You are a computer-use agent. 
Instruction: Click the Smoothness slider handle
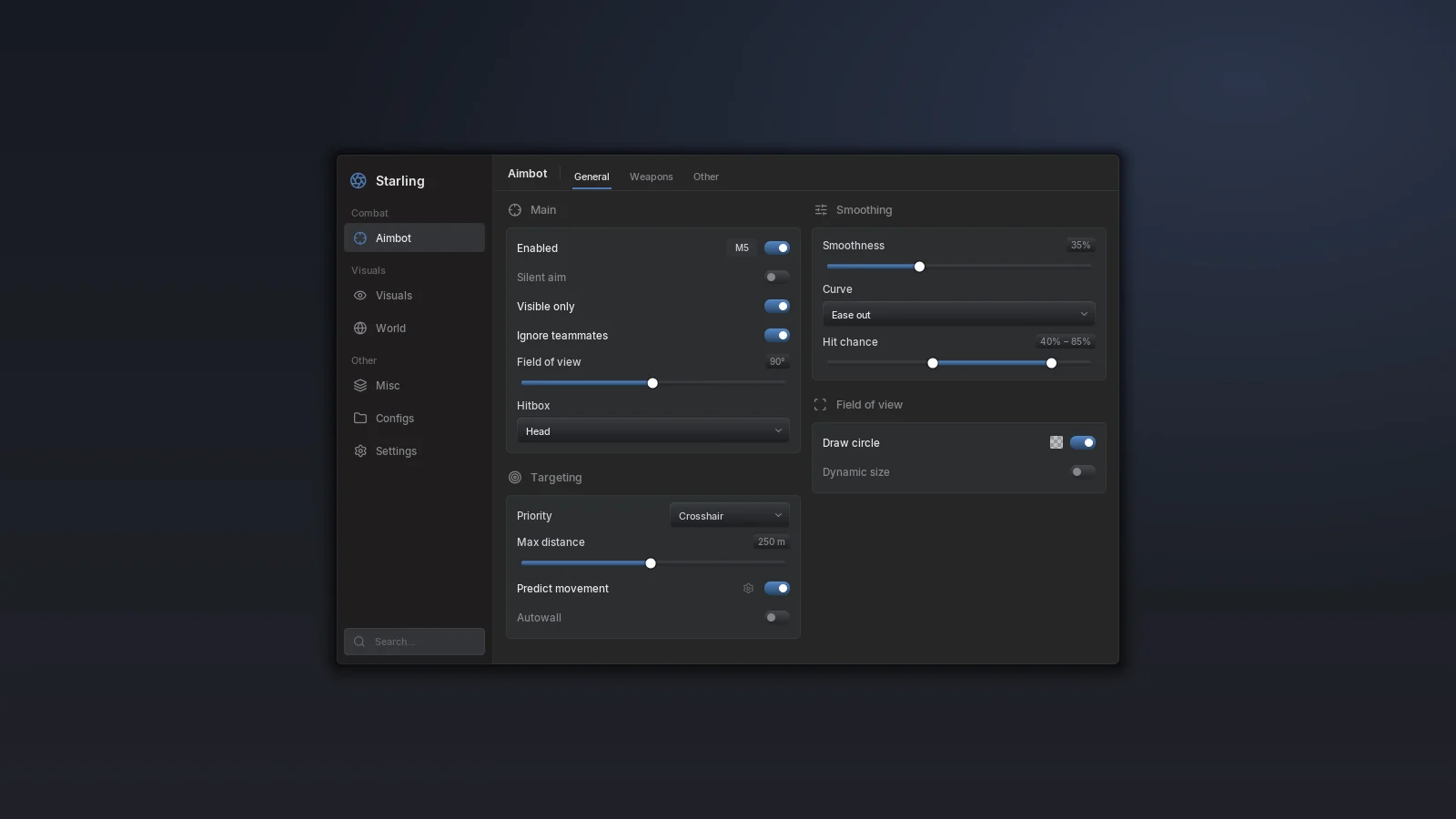pyautogui.click(x=919, y=267)
